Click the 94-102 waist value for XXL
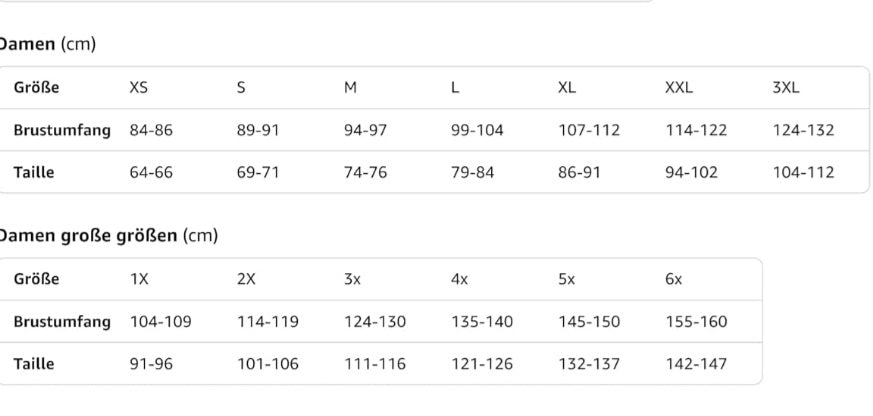 [691, 172]
